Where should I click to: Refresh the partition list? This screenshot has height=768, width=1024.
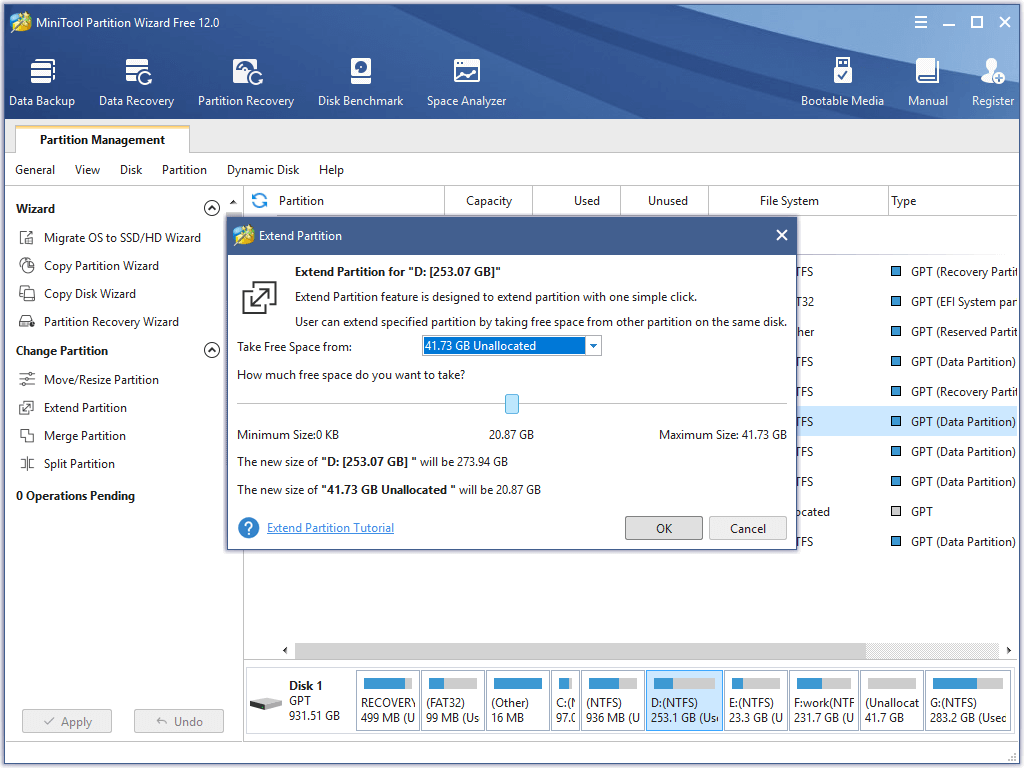tap(259, 200)
